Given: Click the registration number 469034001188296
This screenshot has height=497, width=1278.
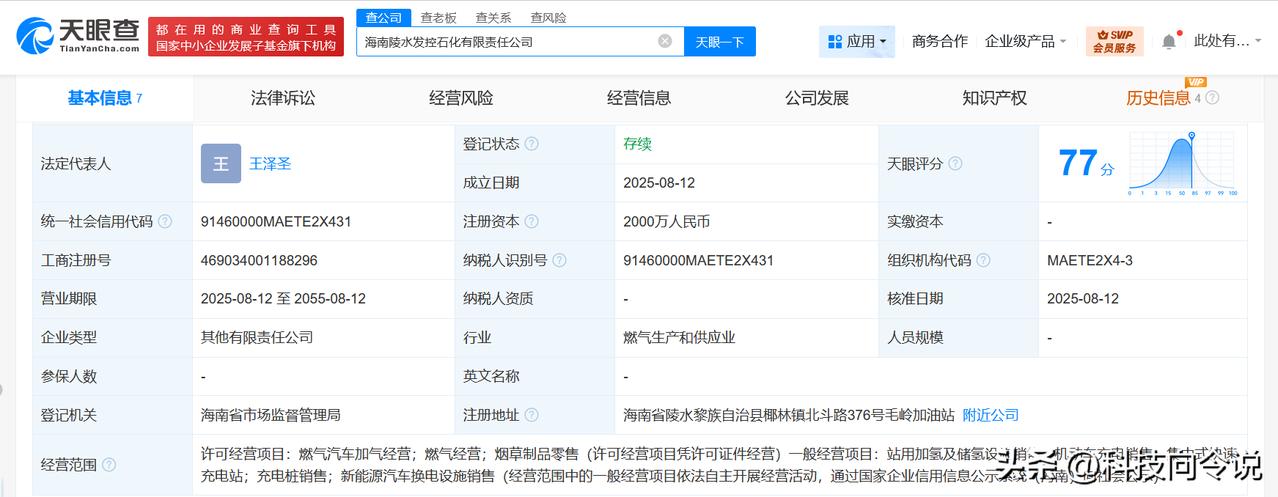Looking at the screenshot, I should tap(259, 260).
